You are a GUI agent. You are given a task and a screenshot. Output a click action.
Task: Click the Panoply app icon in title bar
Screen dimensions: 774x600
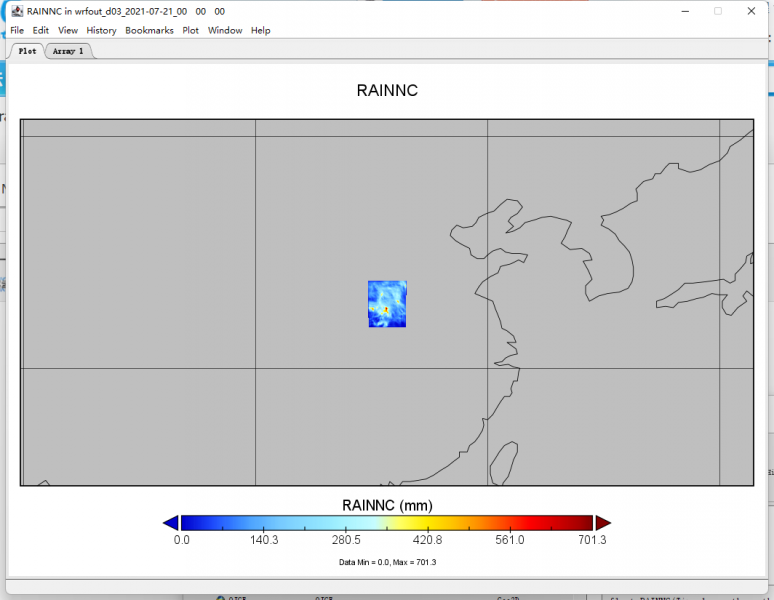point(17,11)
